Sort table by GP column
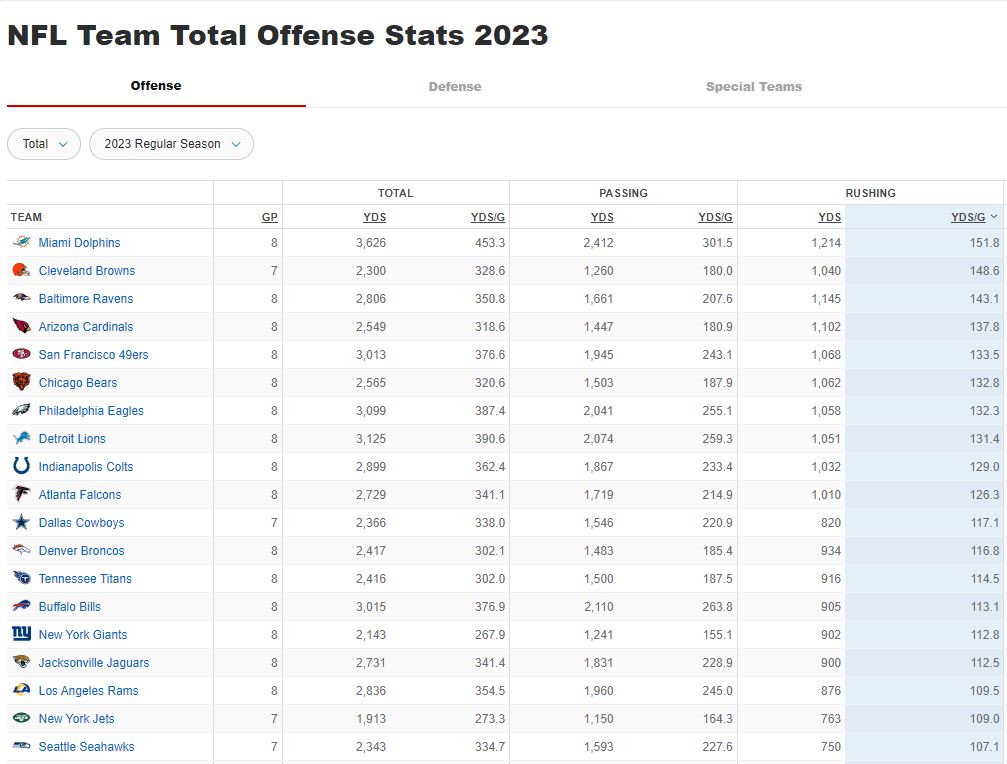Screen dimensions: 1007x764 270,217
